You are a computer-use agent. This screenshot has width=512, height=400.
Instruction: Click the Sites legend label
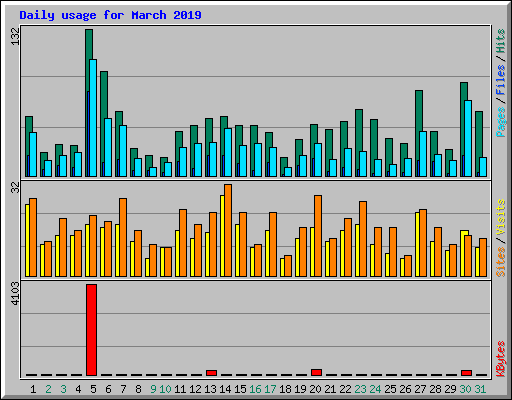click(x=500, y=262)
